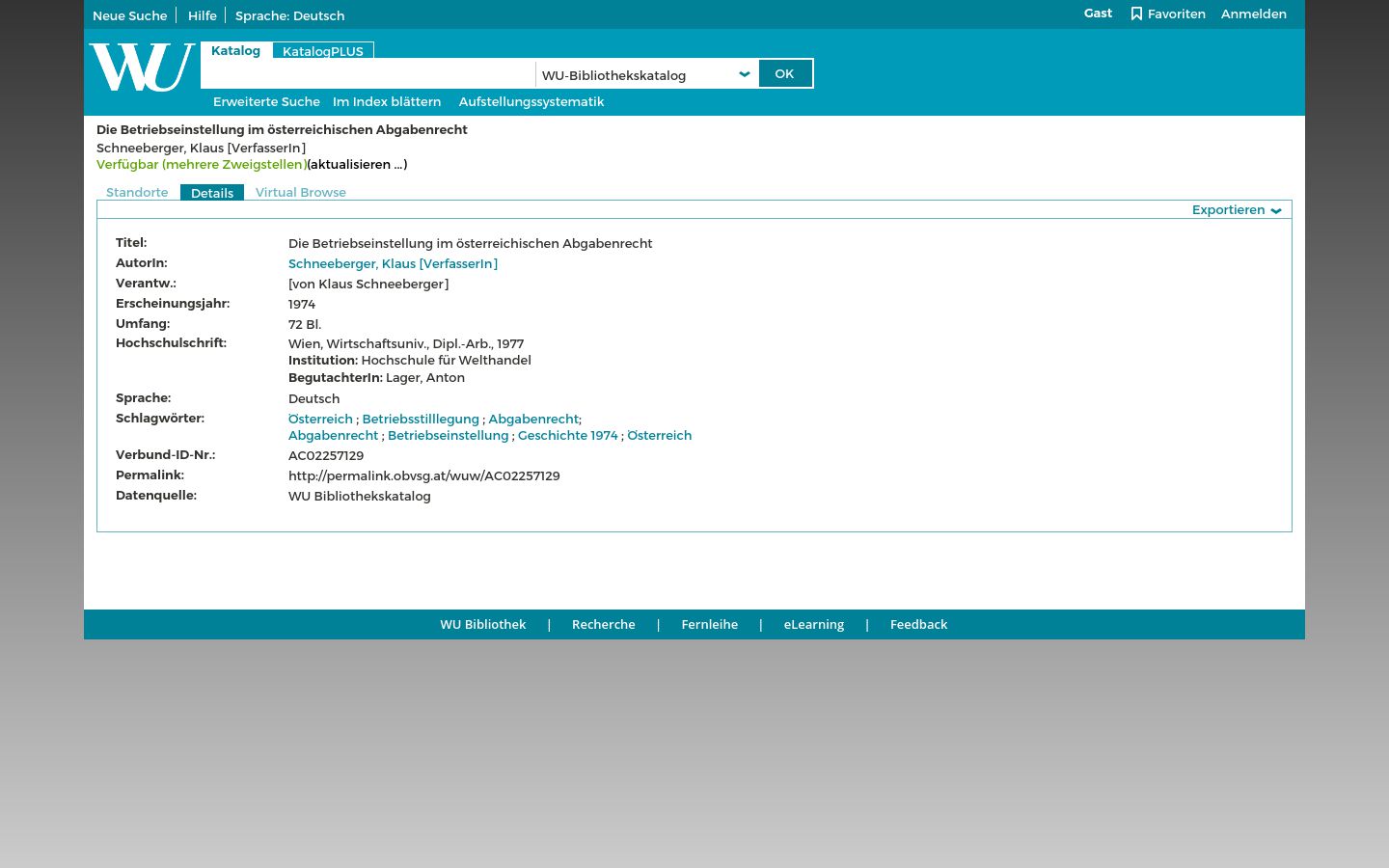Open Aufstellungssystematik link

click(531, 101)
